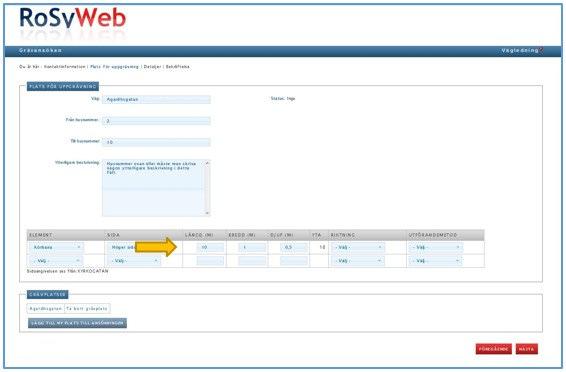Click the Djup field with value 0.5

point(294,248)
